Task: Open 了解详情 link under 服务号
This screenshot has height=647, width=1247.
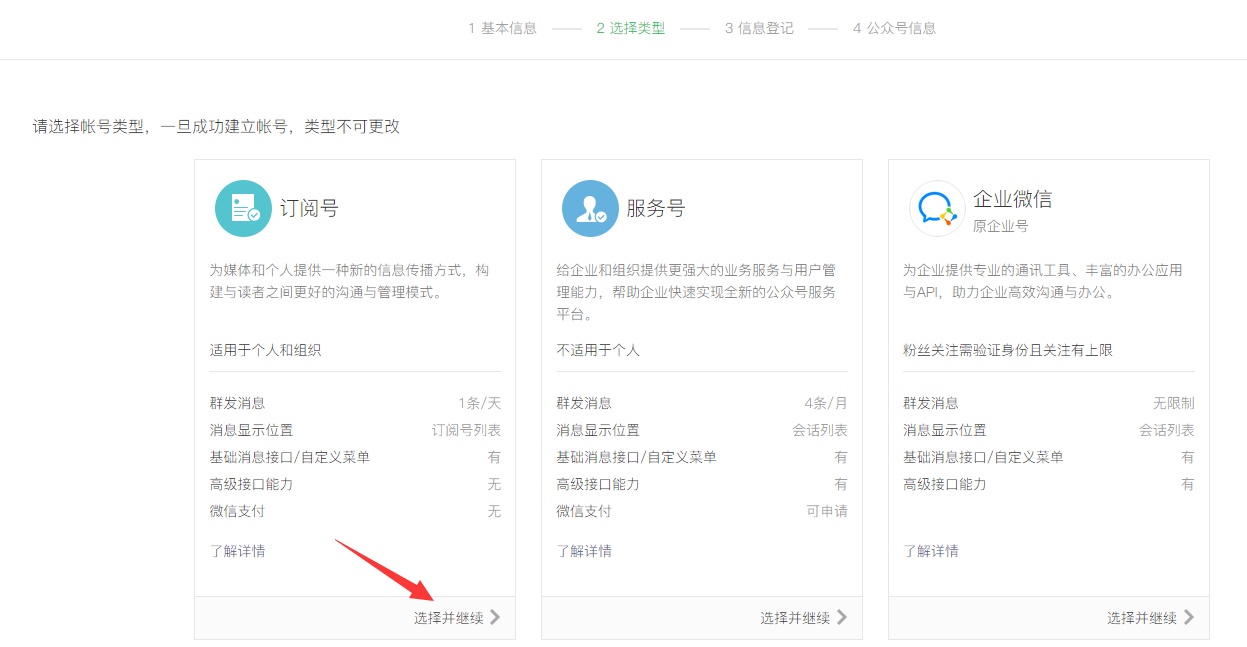Action: [583, 550]
